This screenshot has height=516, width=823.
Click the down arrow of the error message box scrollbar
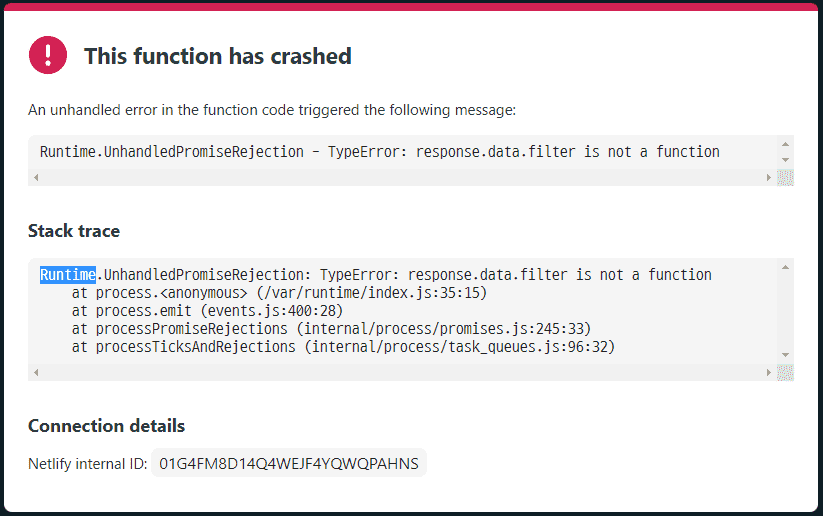tap(785, 160)
